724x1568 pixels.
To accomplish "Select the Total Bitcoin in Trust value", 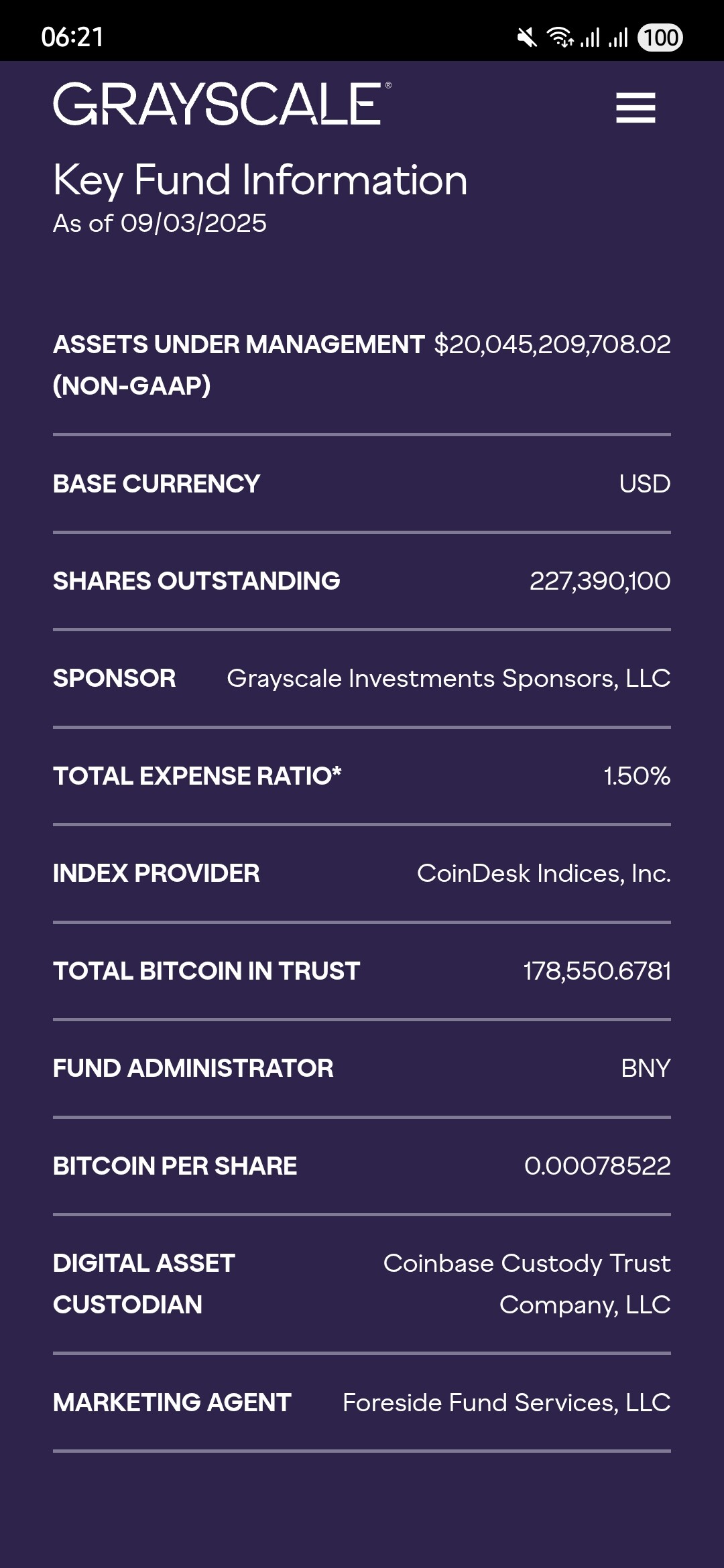I will [x=597, y=971].
